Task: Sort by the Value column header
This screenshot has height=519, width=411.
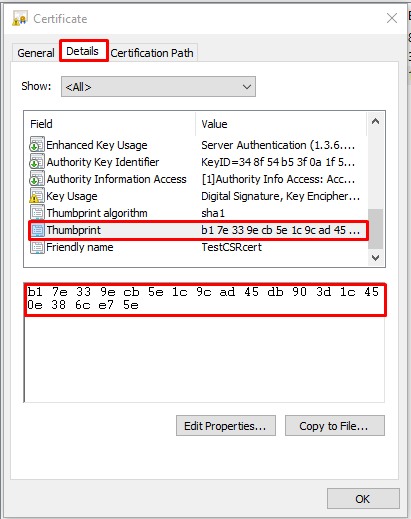Action: tap(281, 124)
